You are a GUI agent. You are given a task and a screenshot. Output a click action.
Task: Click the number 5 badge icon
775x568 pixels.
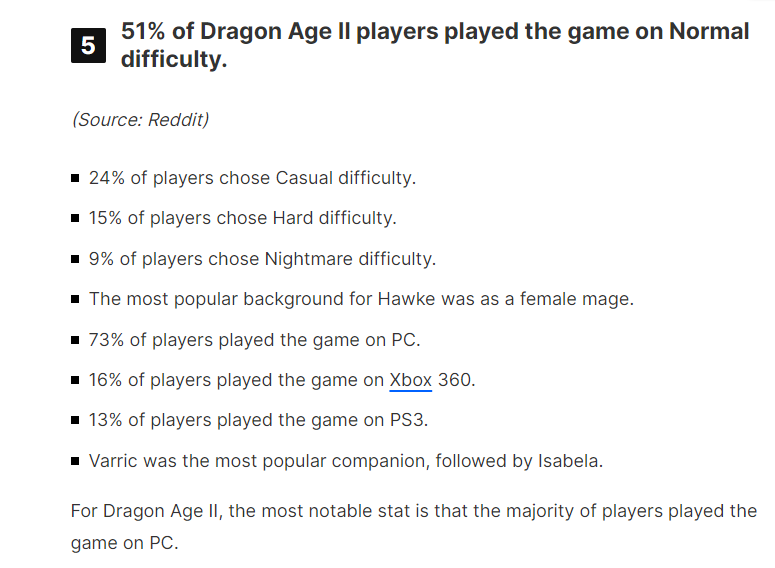pos(88,46)
